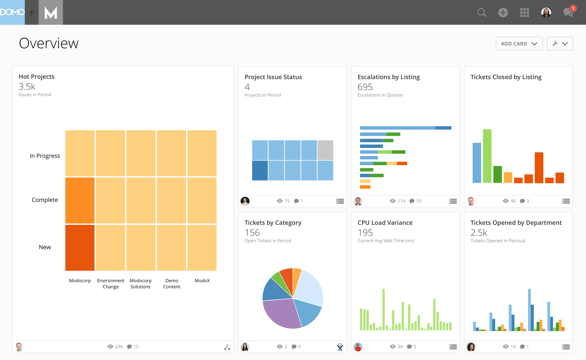The height and width of the screenshot is (360, 586).
Task: Open the Tickets by Category card title
Action: (273, 223)
